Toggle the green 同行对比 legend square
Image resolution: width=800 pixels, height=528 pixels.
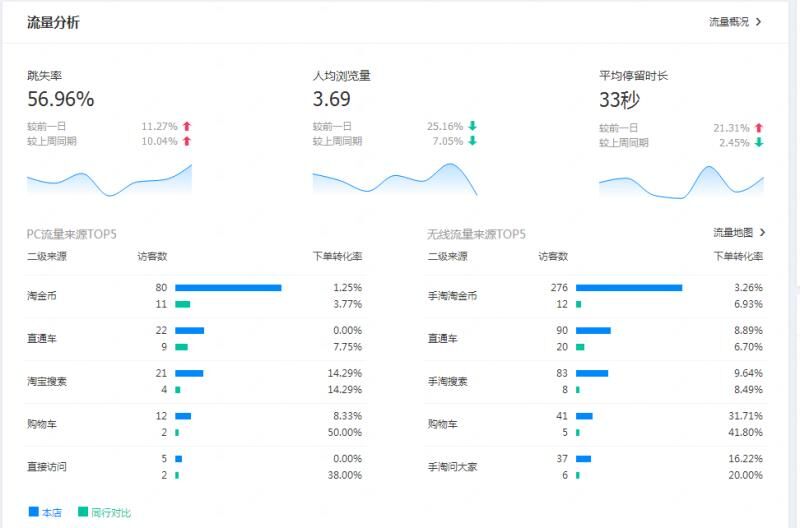click(83, 512)
